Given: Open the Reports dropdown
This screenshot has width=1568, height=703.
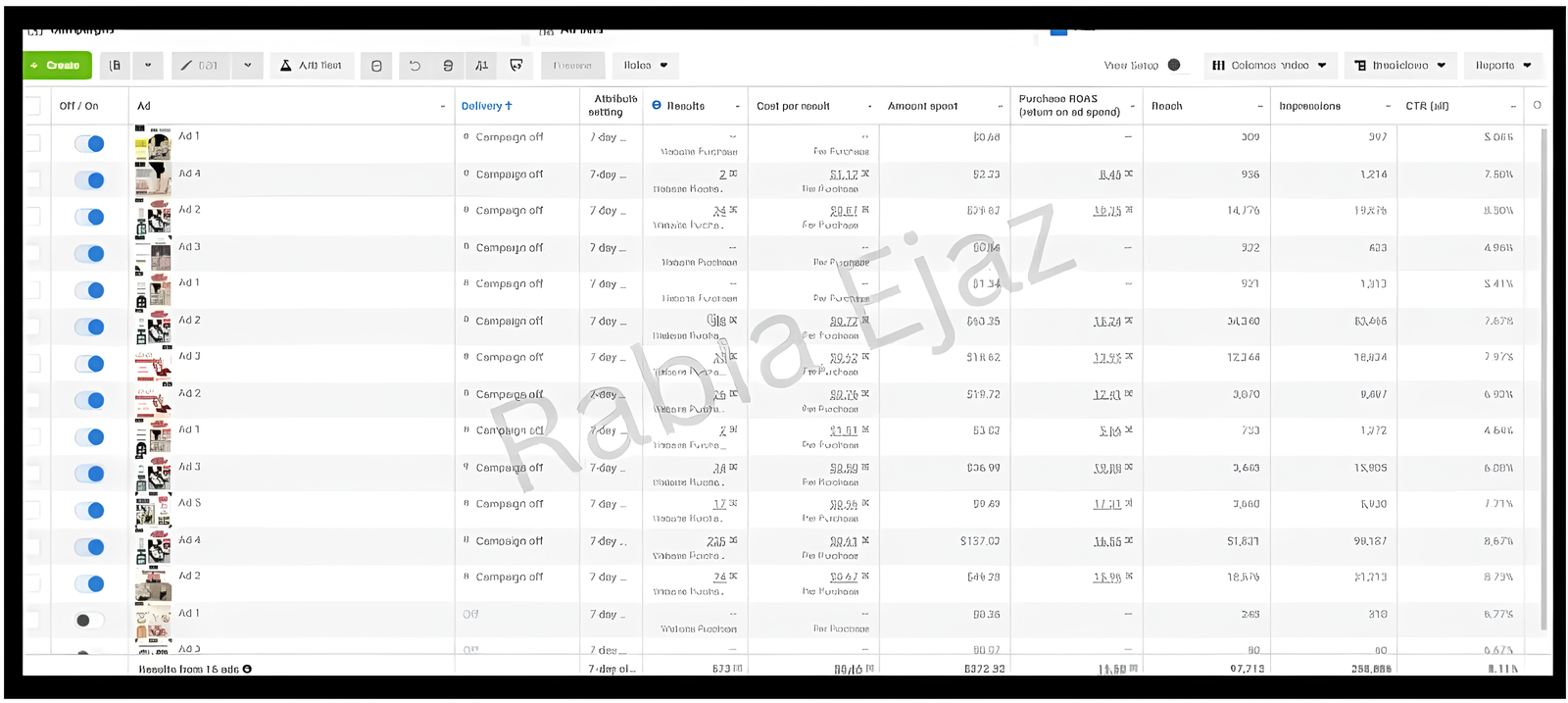Looking at the screenshot, I should click(1502, 66).
